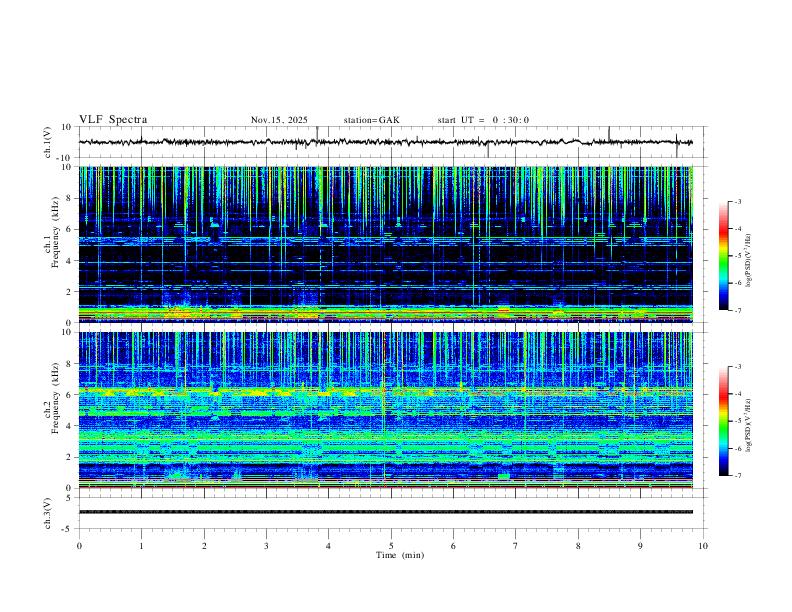Image resolution: width=792 pixels, height=612 pixels.
Task: Click time axis tick label "1"
Action: point(141,546)
